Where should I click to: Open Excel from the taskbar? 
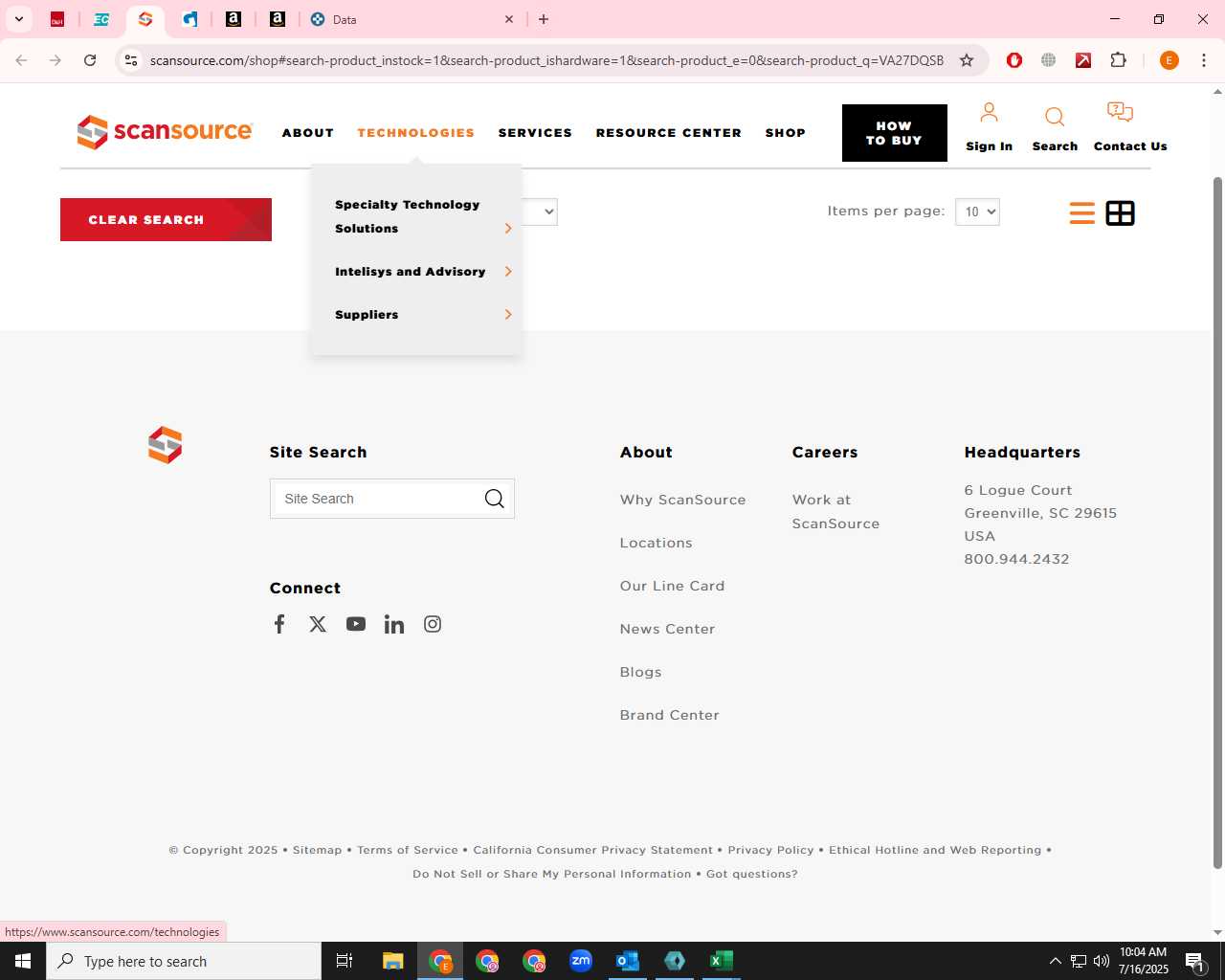tap(722, 961)
